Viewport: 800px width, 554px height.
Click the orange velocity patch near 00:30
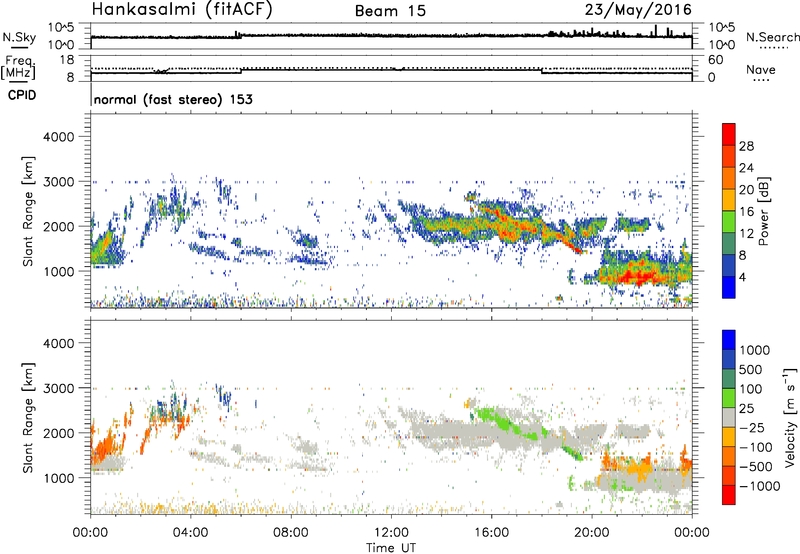click(x=105, y=445)
